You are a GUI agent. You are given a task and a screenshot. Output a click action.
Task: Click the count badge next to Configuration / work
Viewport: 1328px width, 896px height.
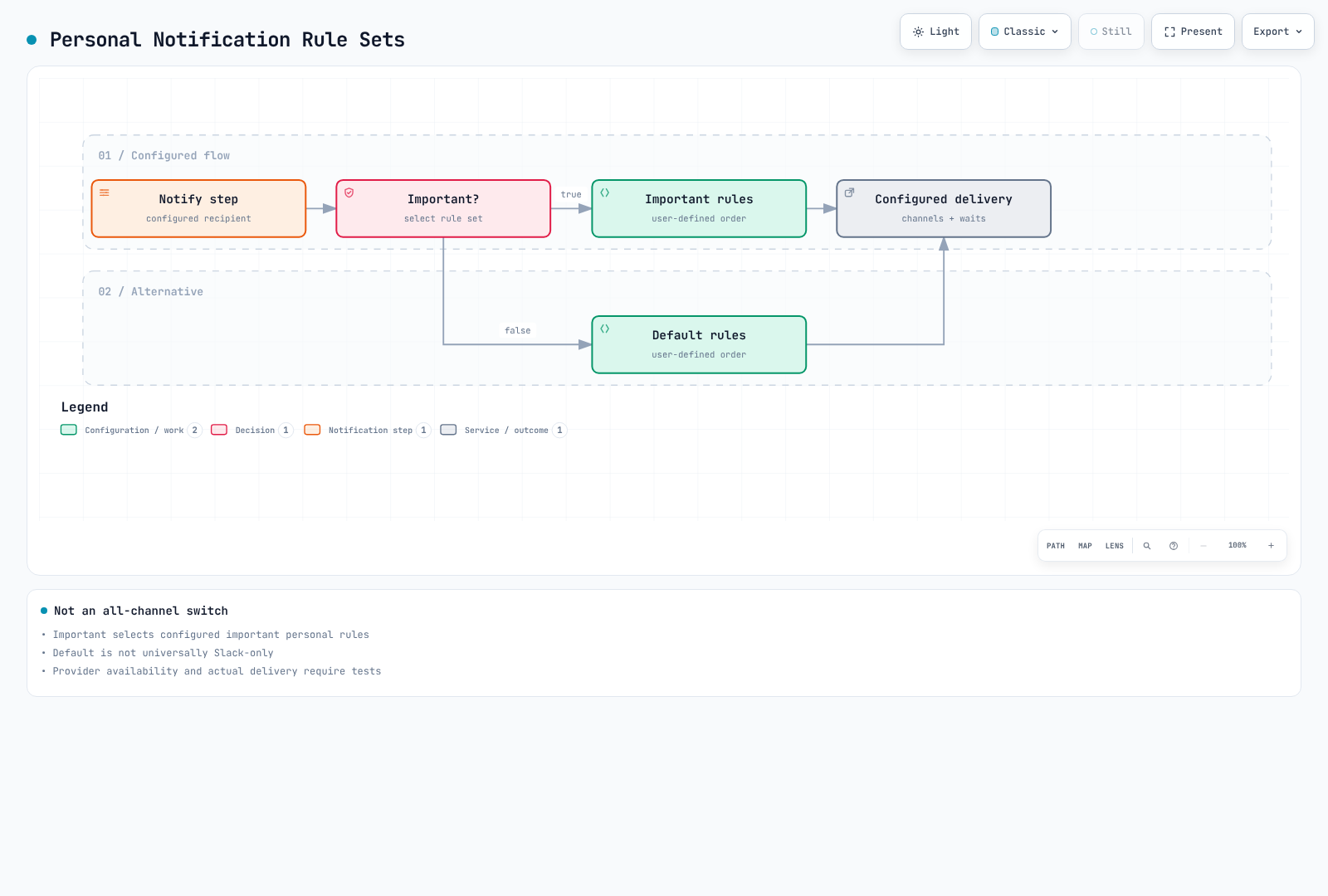click(195, 430)
